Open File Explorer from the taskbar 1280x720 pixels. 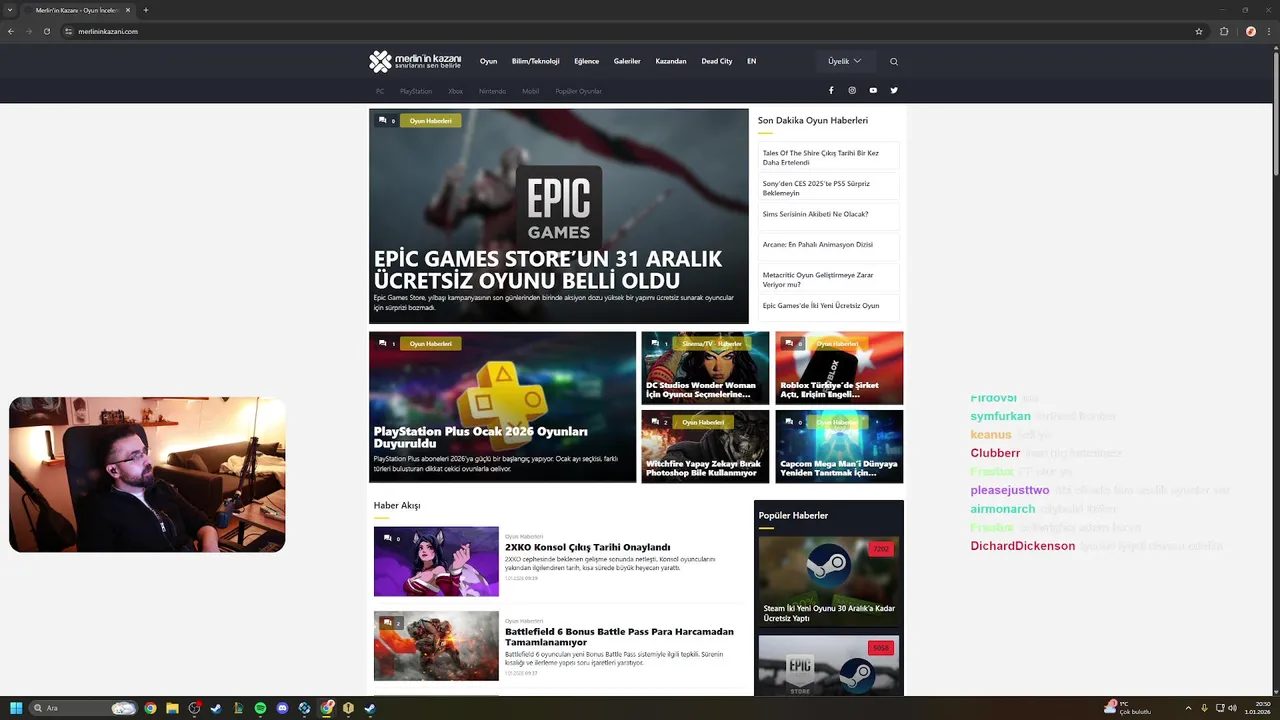tap(172, 708)
